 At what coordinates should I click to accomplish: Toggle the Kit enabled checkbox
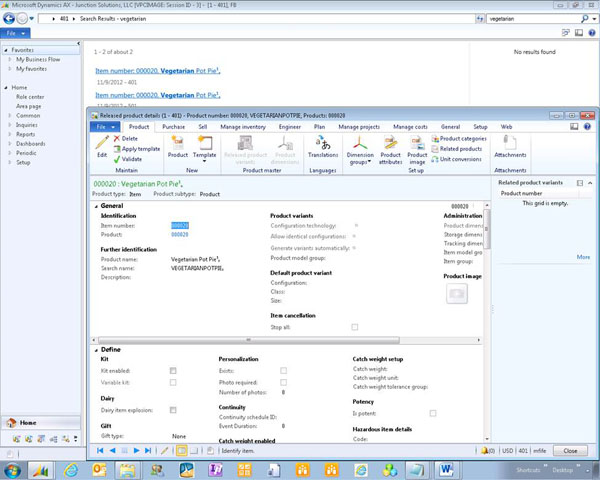pos(173,371)
